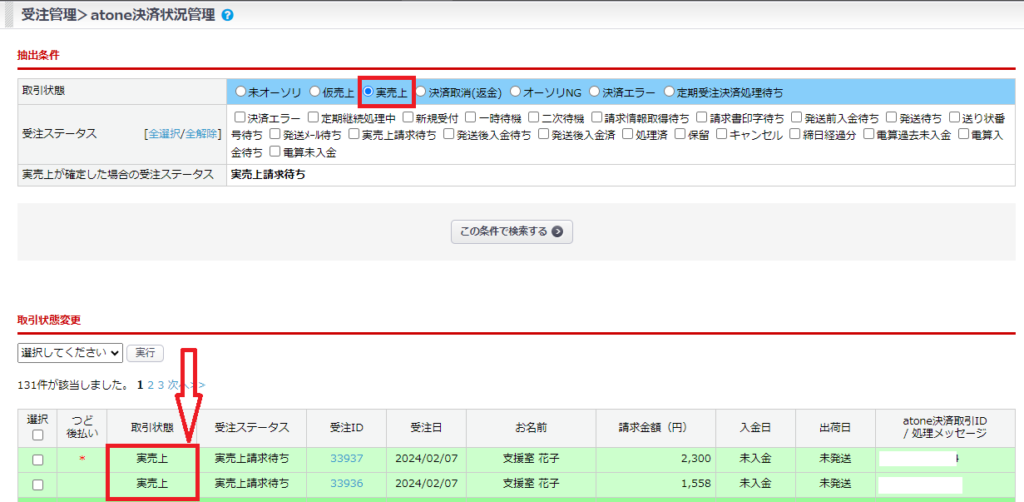Select the オーソリNG radio option
1024x502 pixels.
coord(516,92)
